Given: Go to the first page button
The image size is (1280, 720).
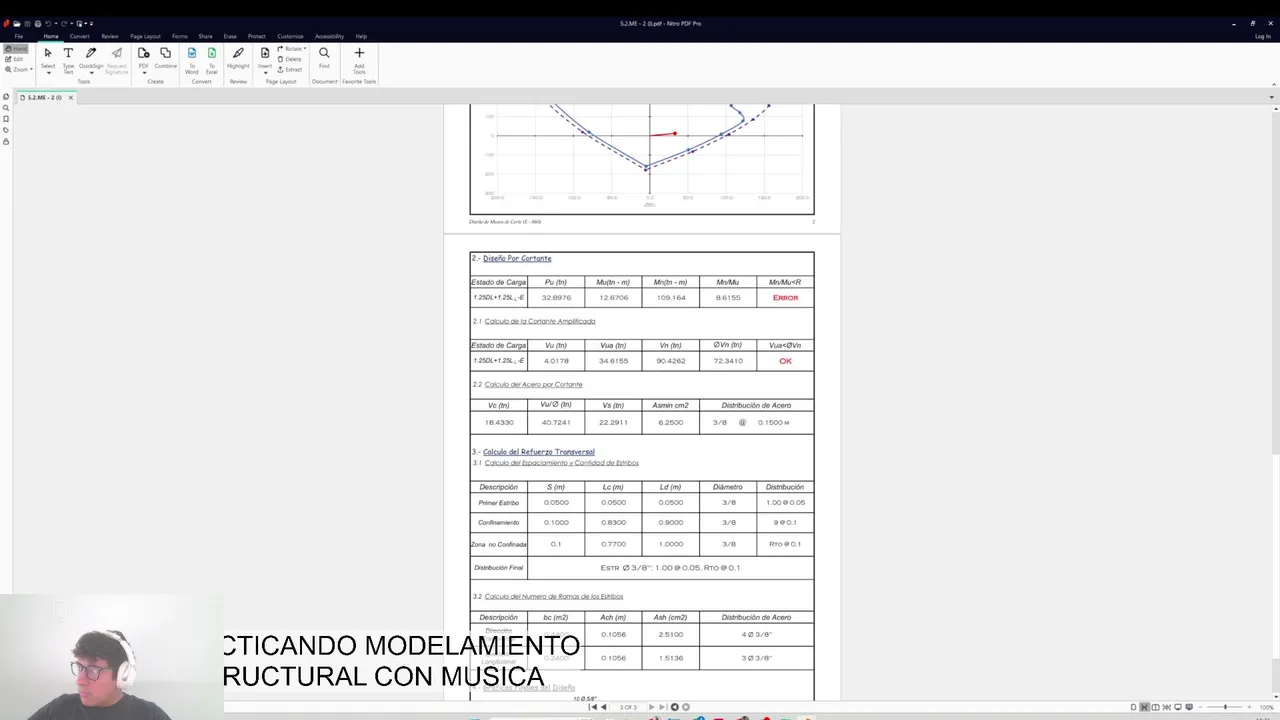Looking at the screenshot, I should (x=592, y=707).
